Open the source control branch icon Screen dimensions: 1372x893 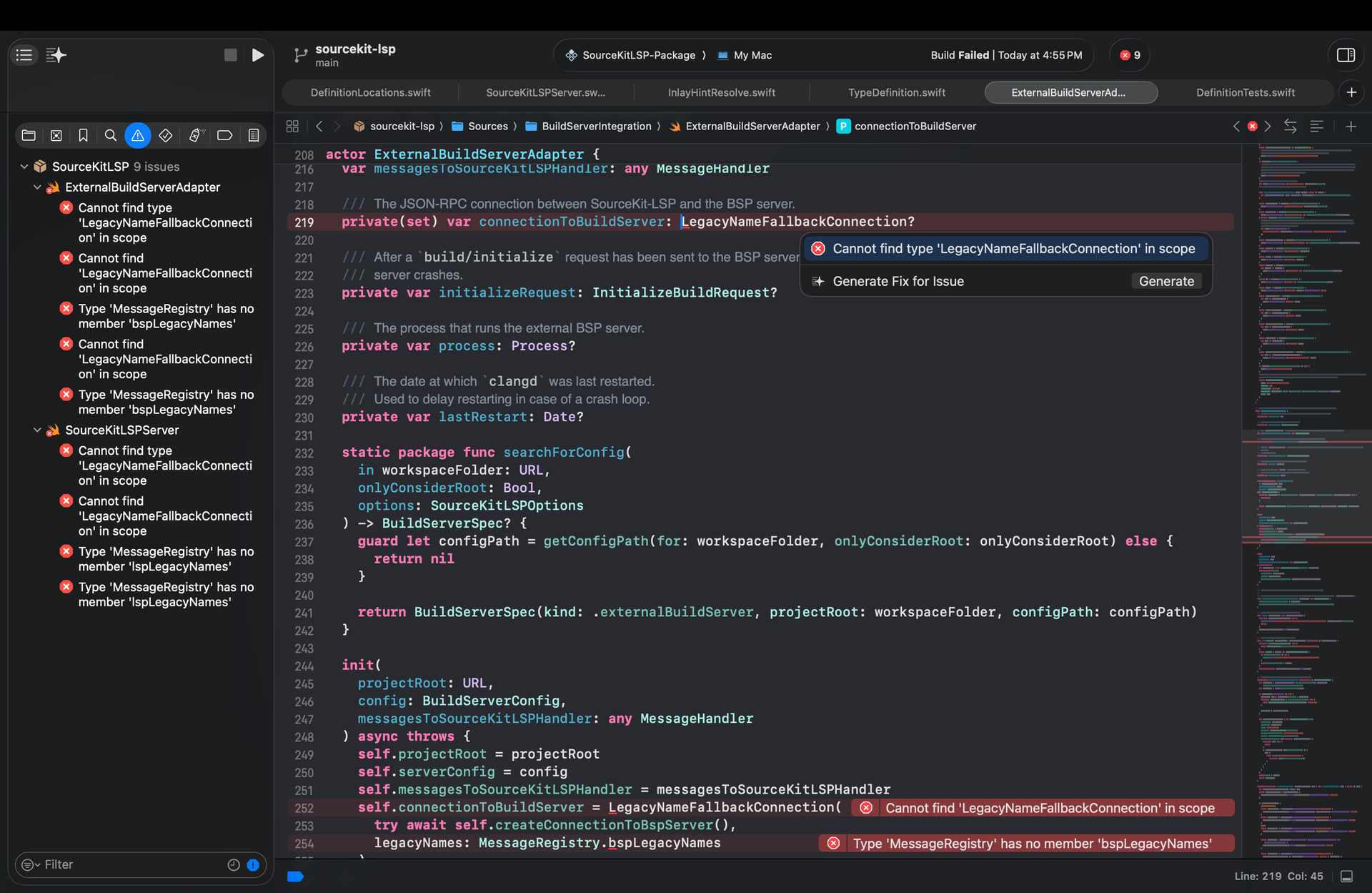301,55
